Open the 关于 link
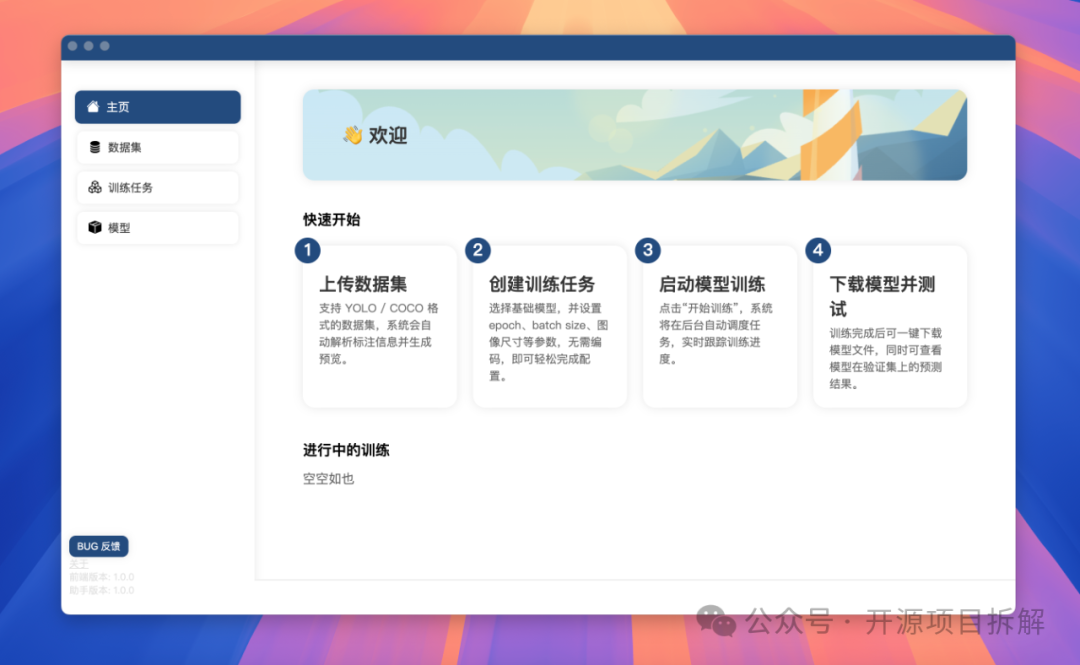 tap(79, 563)
